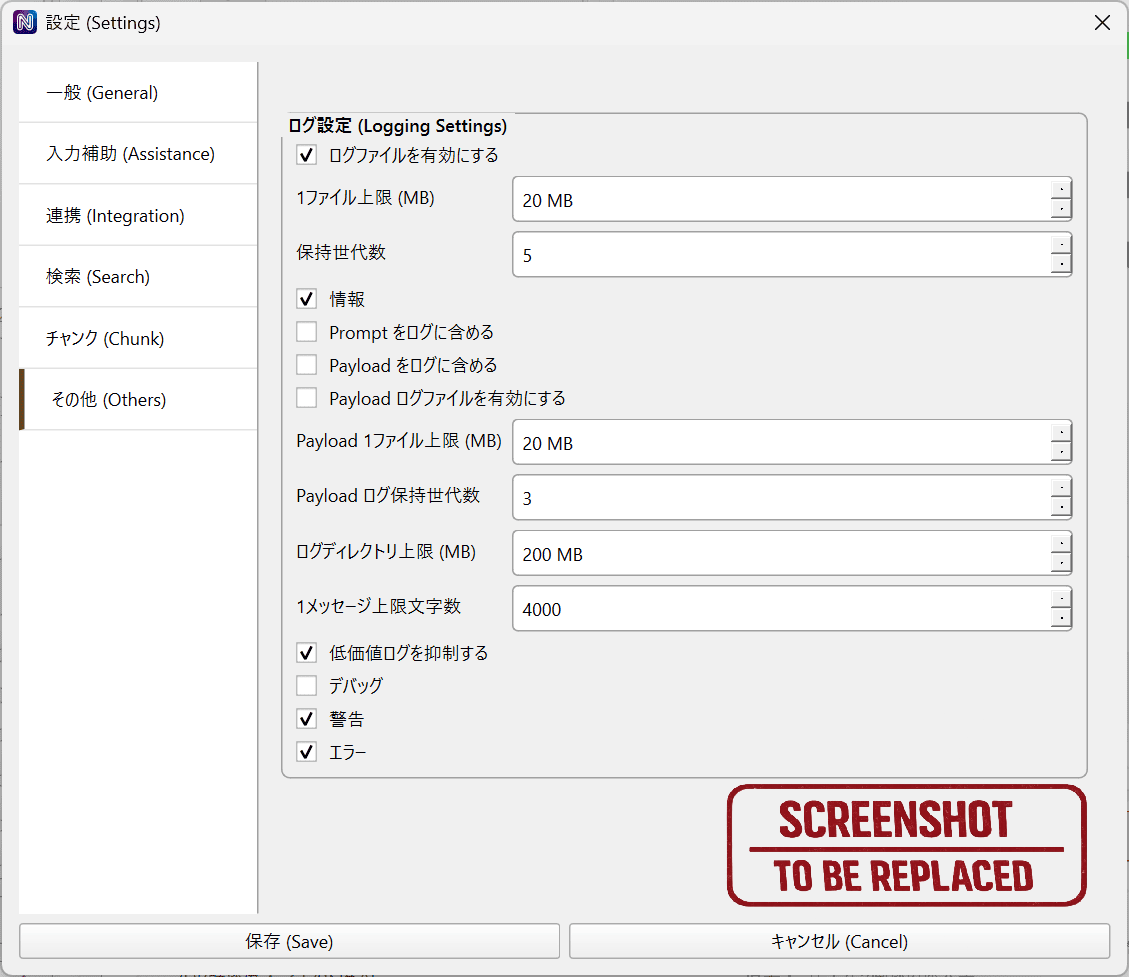Uncheck the 低価値ログを抑制する checkbox
1129x977 pixels.
click(x=307, y=653)
